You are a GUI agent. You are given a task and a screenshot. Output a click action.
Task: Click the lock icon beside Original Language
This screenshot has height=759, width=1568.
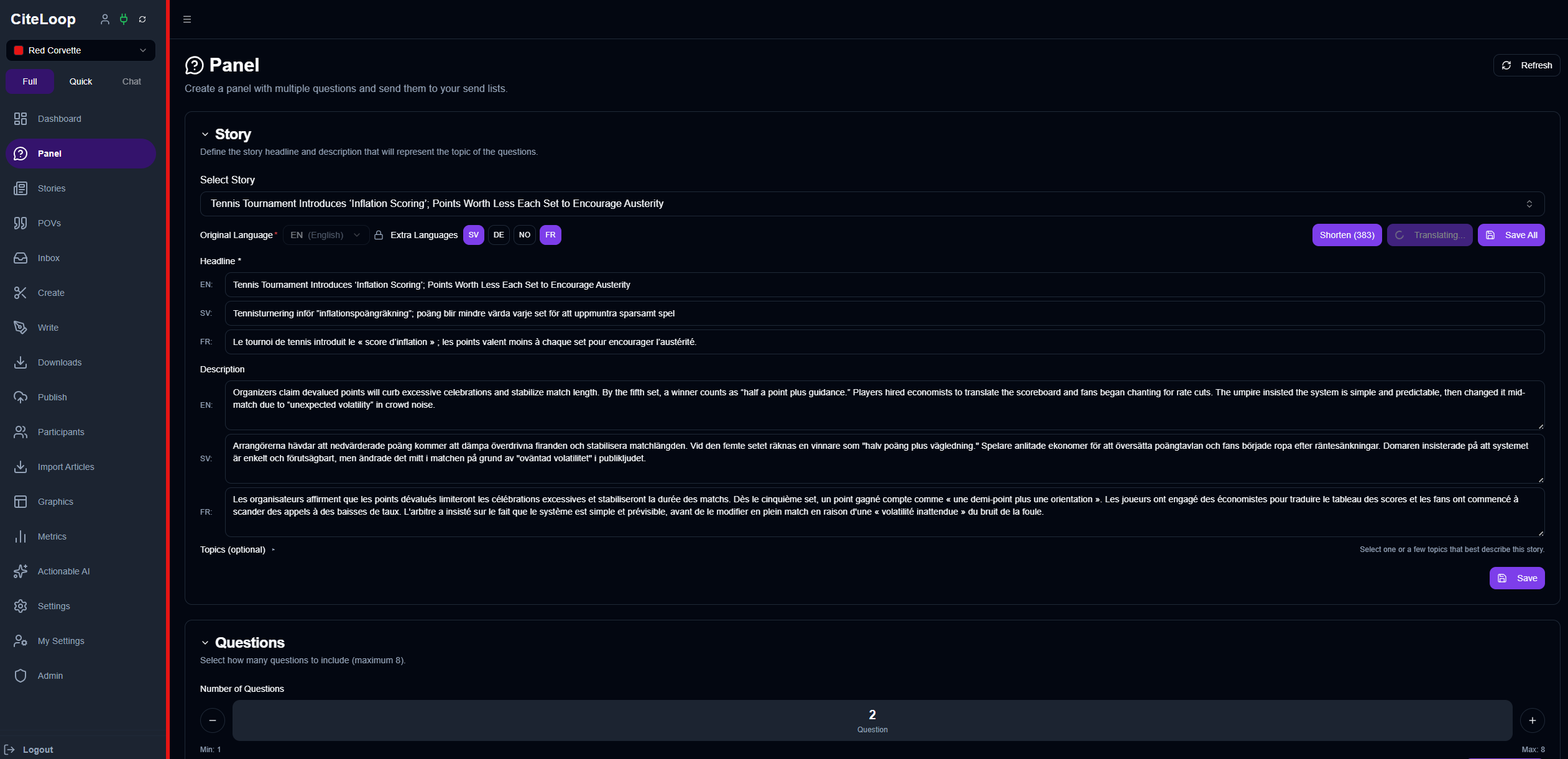tap(379, 235)
